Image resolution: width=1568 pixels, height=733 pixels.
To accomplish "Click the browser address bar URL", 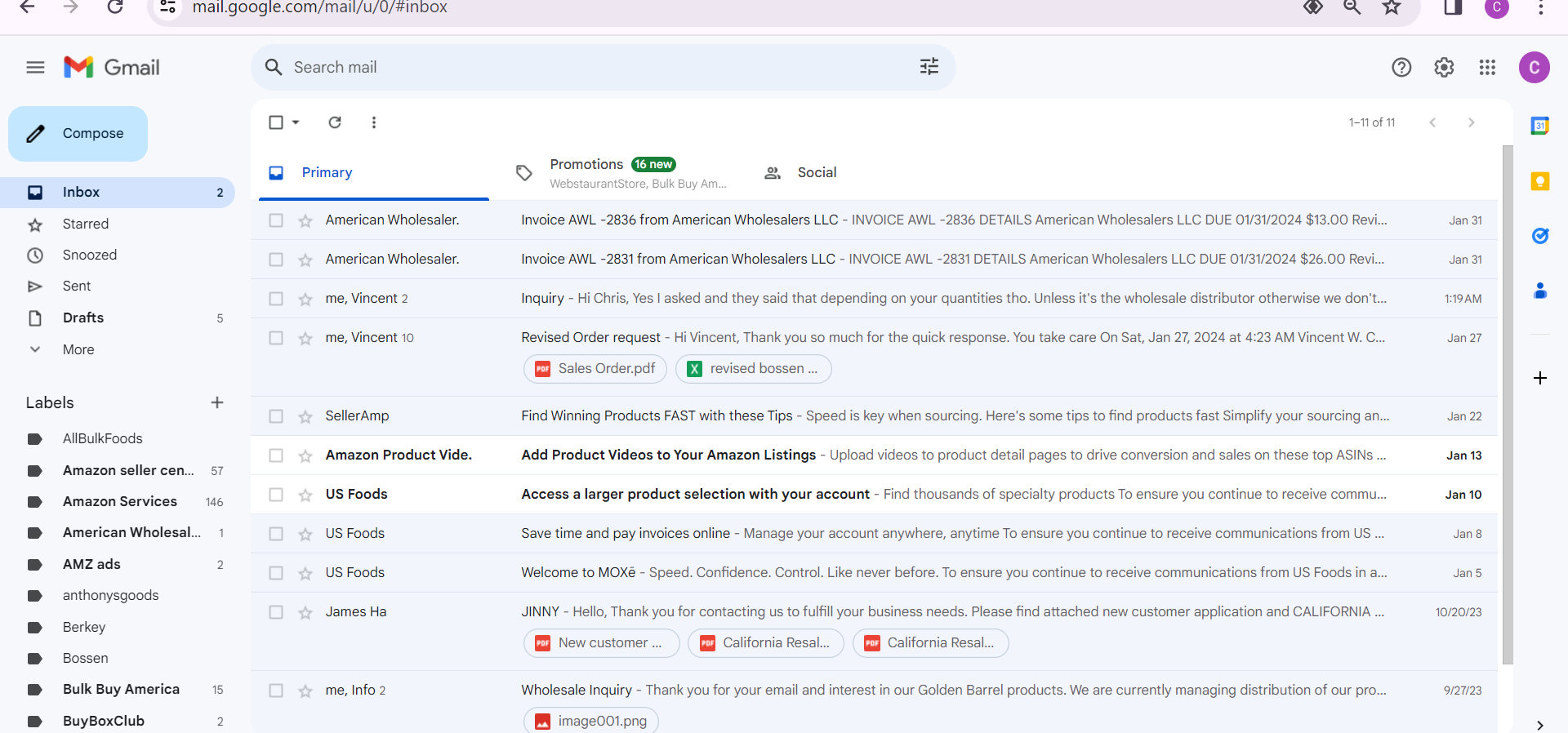I will pos(320,7).
